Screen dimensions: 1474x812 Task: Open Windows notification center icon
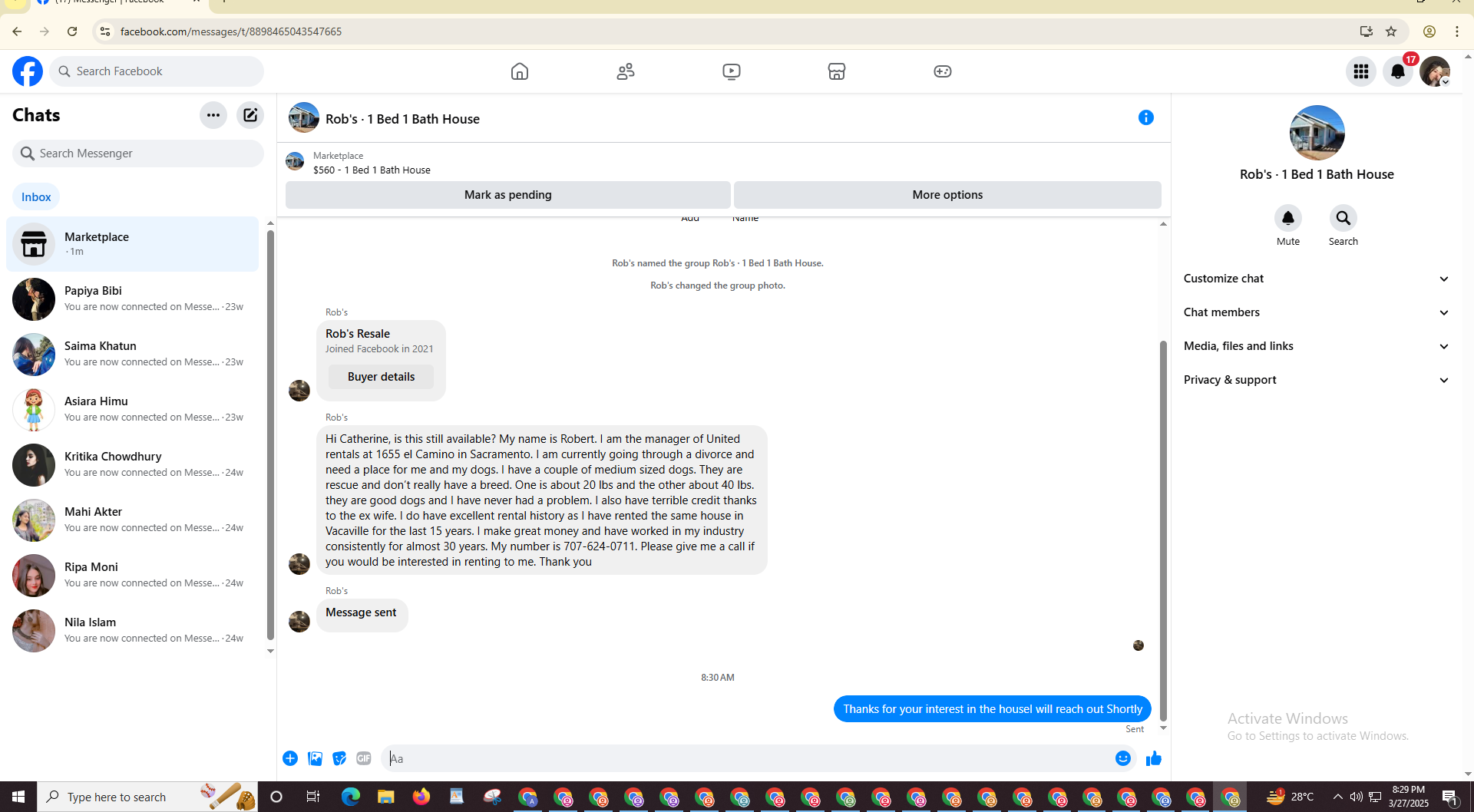point(1450,797)
